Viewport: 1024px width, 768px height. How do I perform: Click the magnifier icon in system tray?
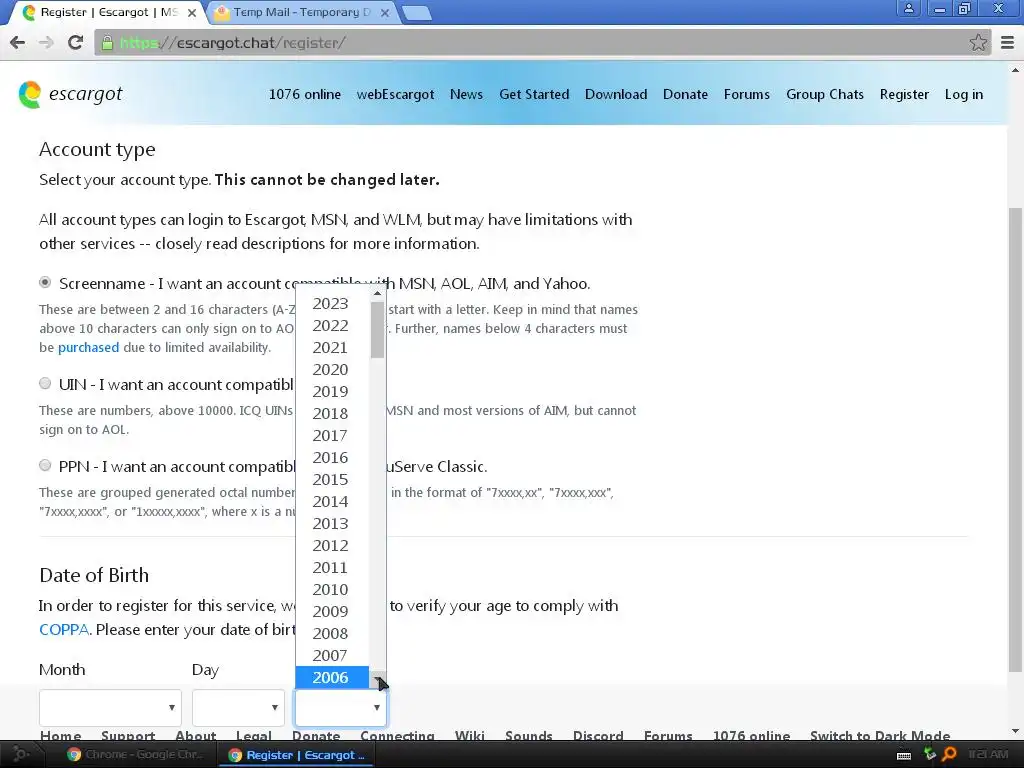(950, 755)
